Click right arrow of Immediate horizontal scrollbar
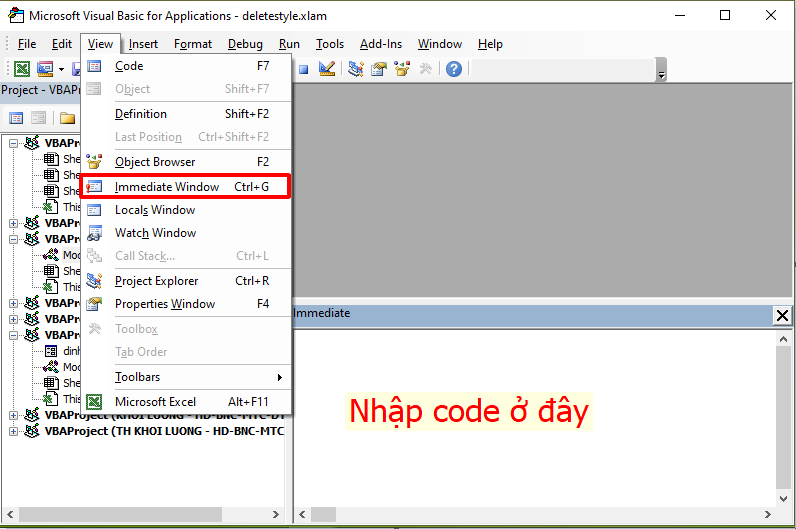The height and width of the screenshot is (529, 796). coord(768,514)
